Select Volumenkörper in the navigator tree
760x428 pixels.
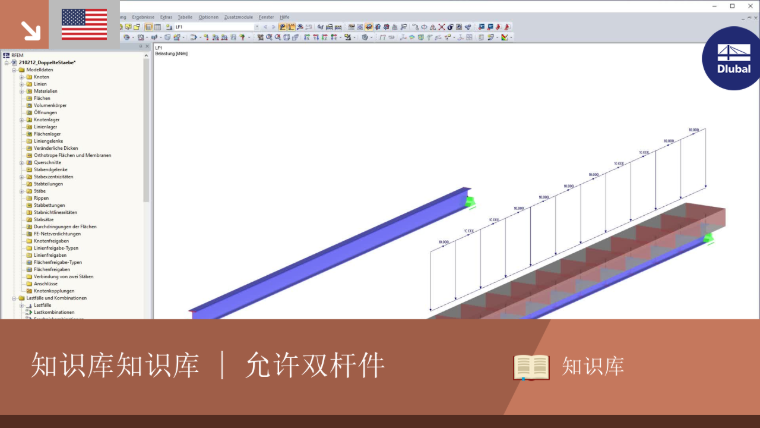click(50, 105)
